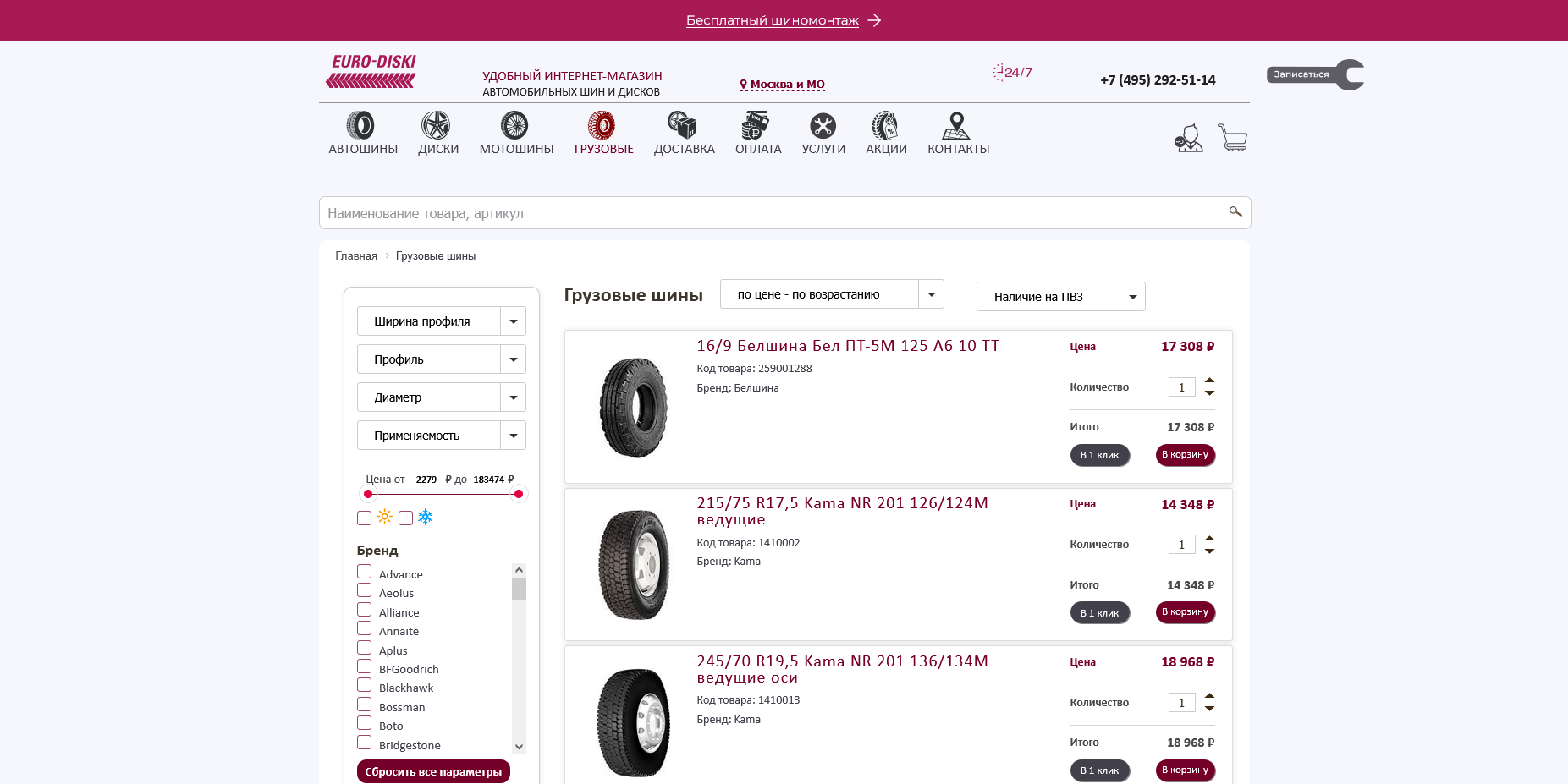The height and width of the screenshot is (784, 1568).
Task: Click the arrow beside Бесплатный шиномонтаж
Action: click(875, 20)
